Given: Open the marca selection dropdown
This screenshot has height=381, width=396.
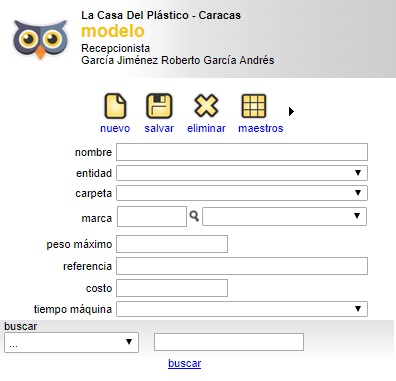Looking at the screenshot, I should pos(284,216).
